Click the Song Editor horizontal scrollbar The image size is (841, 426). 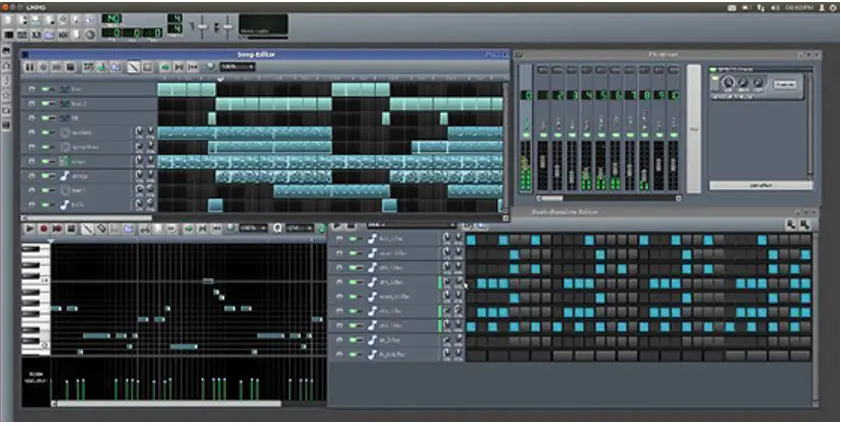[88, 217]
